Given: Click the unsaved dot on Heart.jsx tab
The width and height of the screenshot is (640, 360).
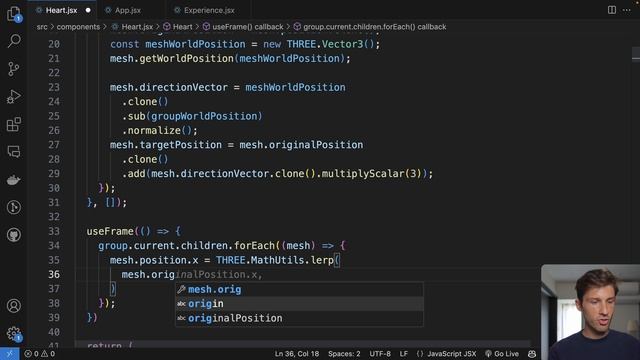Looking at the screenshot, I should point(88,10).
